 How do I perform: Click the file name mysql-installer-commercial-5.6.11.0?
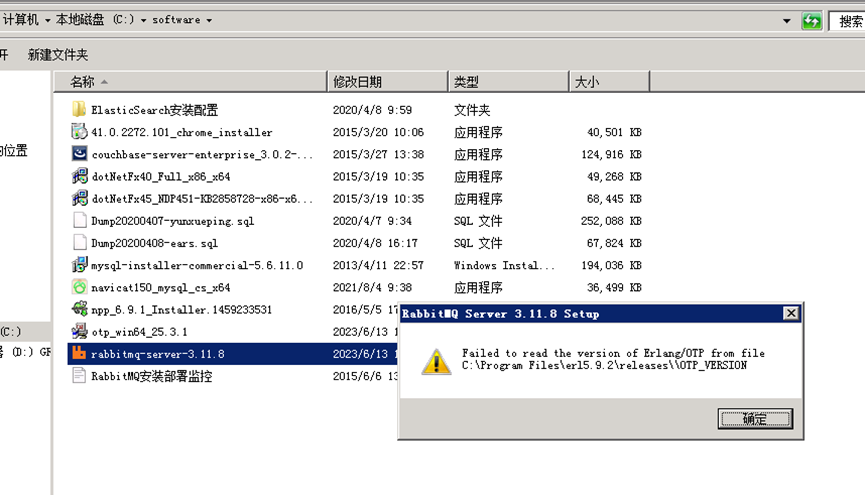coord(197,265)
